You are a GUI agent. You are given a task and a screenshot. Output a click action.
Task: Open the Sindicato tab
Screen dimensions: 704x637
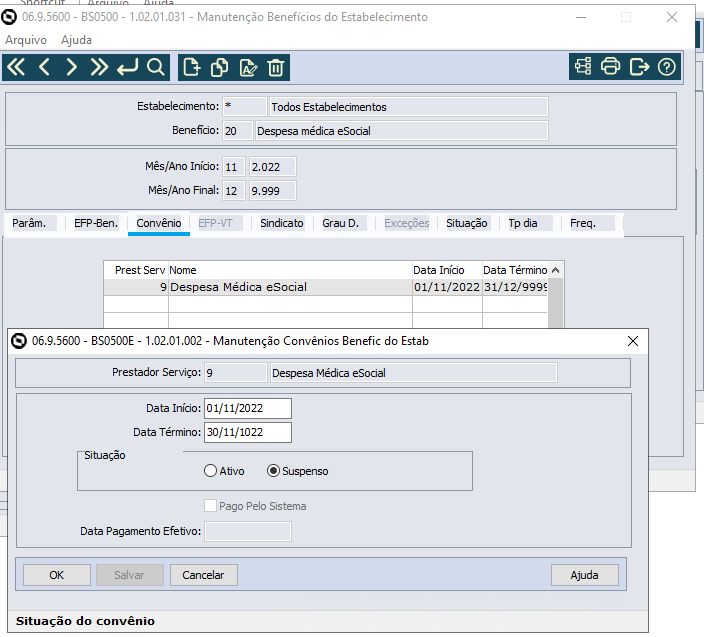[282, 223]
